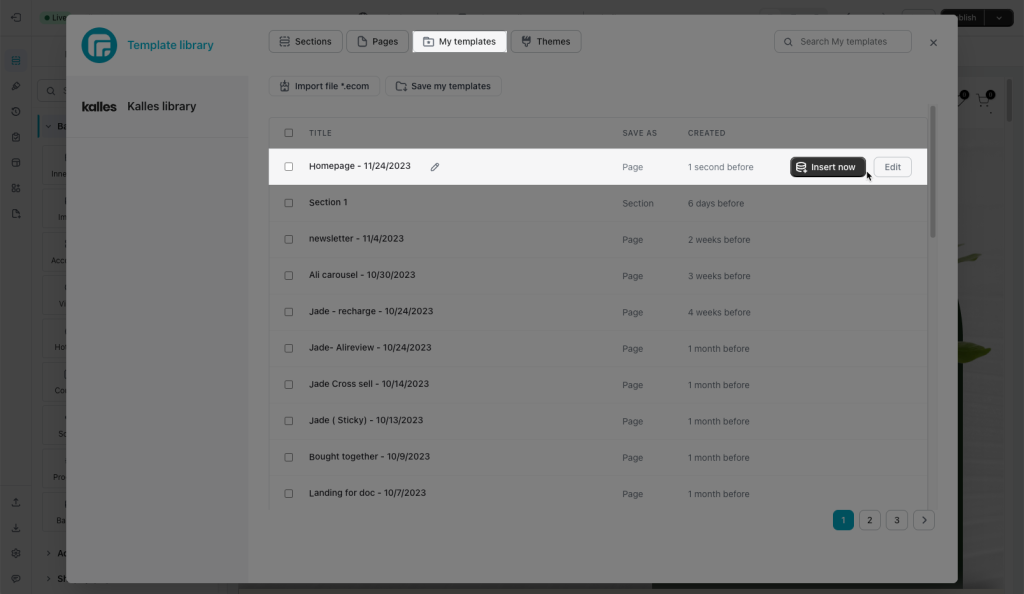The height and width of the screenshot is (594, 1024).
Task: Focus the Search My templates field
Action: [x=842, y=42]
